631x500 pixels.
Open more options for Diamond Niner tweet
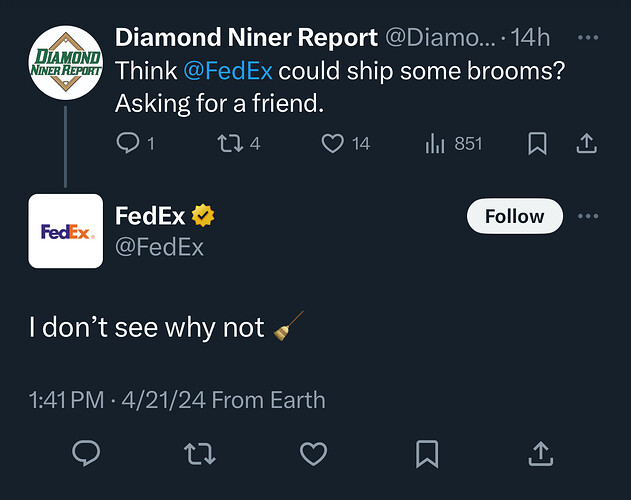coord(588,38)
